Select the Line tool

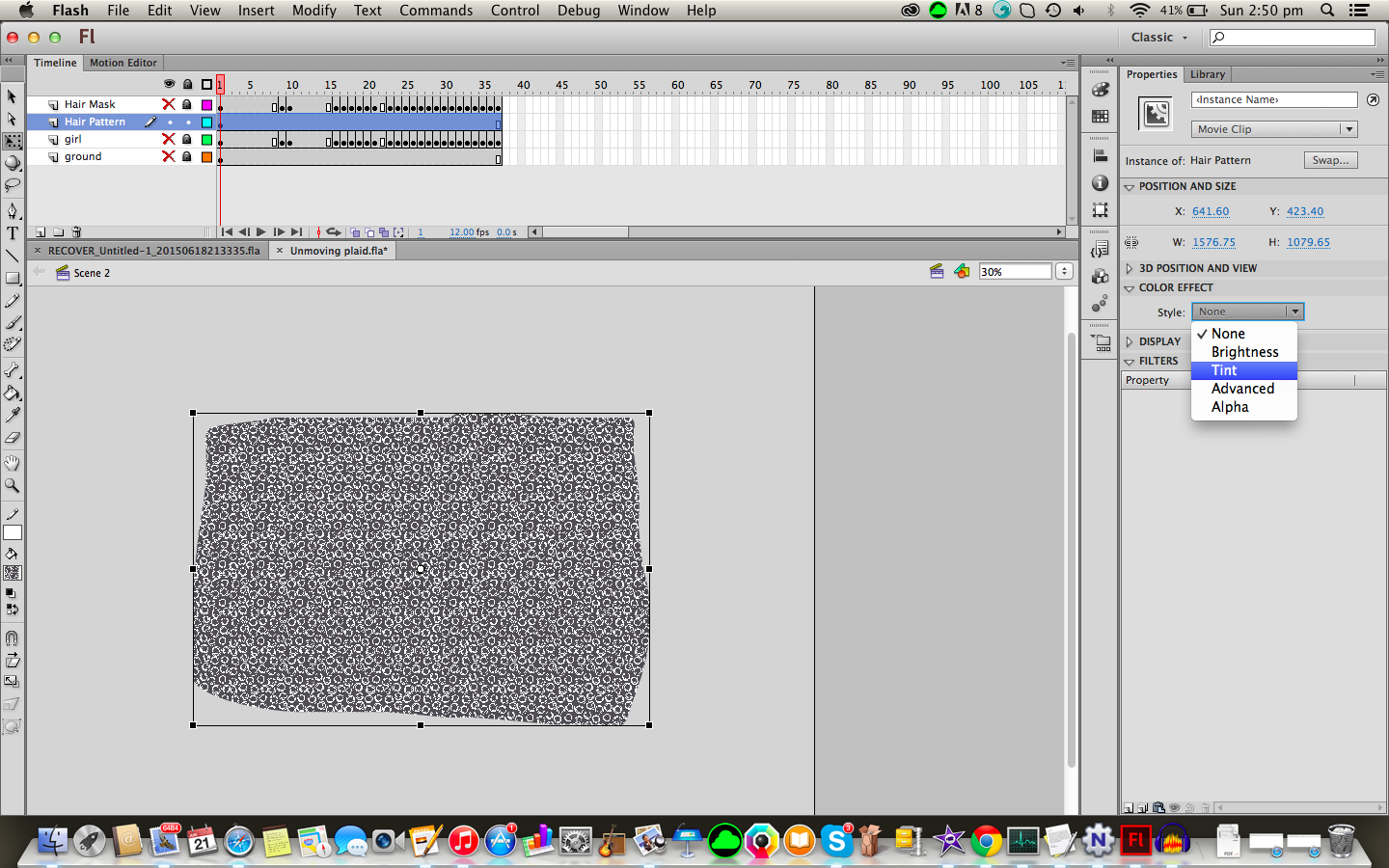click(13, 256)
